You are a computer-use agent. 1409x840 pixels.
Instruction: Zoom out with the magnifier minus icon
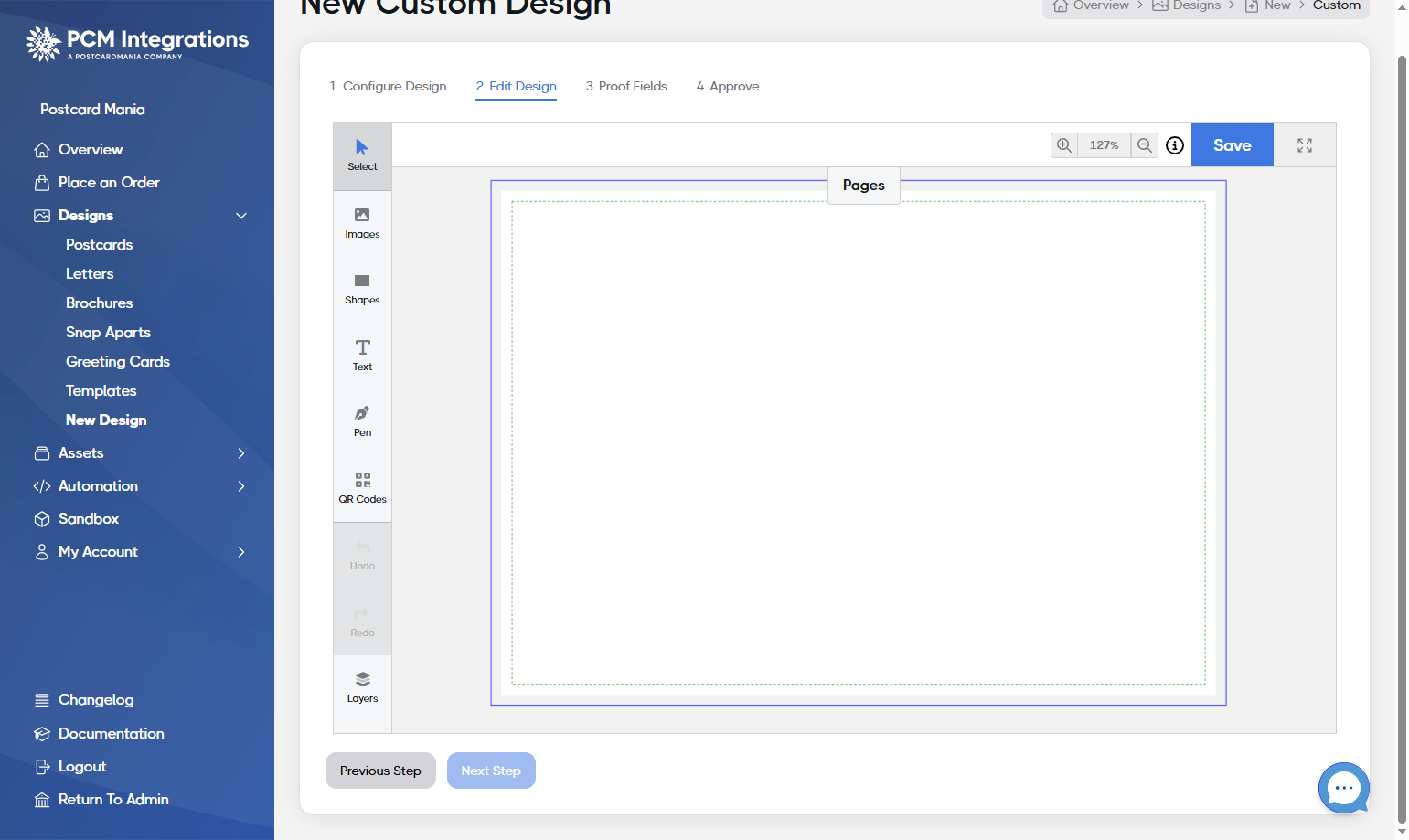pyautogui.click(x=1145, y=145)
